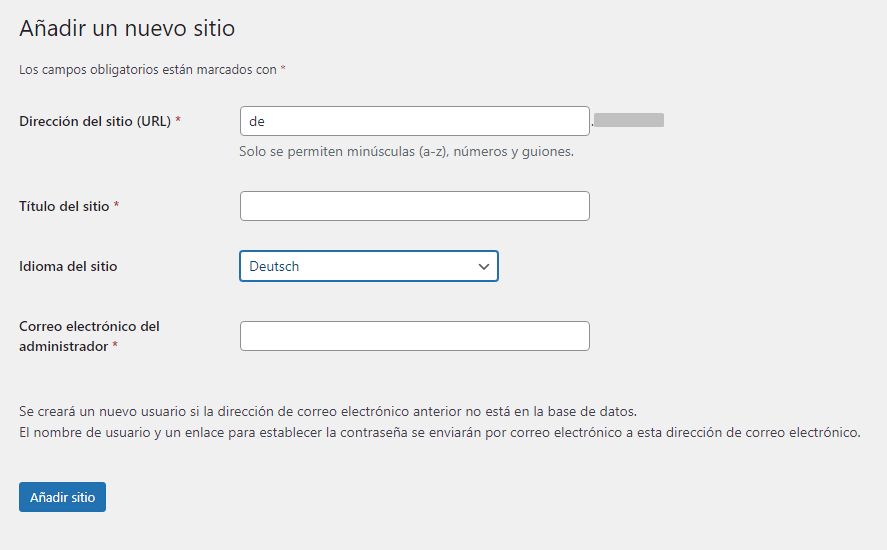Click the "Se creará un nuevo usuario" sentence
Screen dimensions: 887x550
pos(328,411)
